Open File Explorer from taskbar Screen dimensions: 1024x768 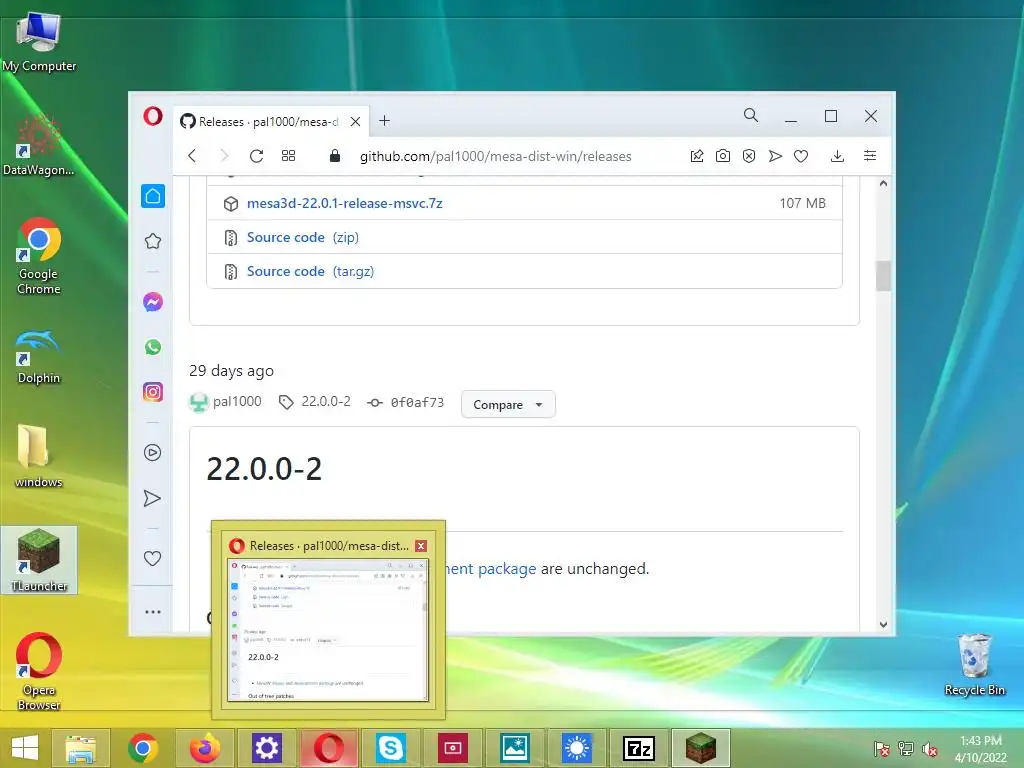click(x=80, y=748)
